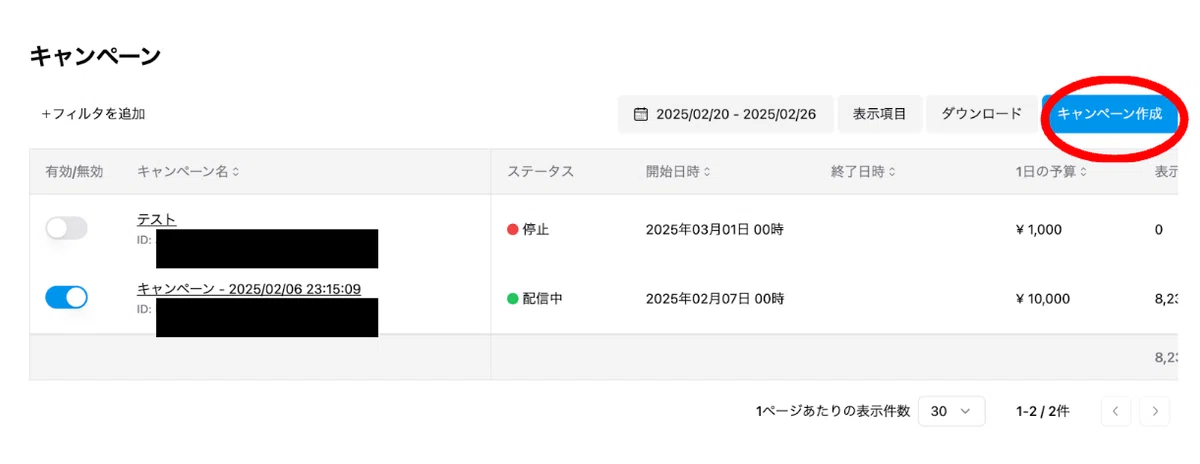Click the green 配信中 status indicator

pyautogui.click(x=513, y=298)
